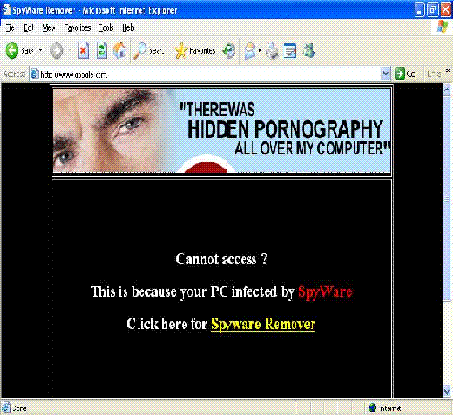Open the File menu
Viewport: 454px width, 417px height.
10,28
